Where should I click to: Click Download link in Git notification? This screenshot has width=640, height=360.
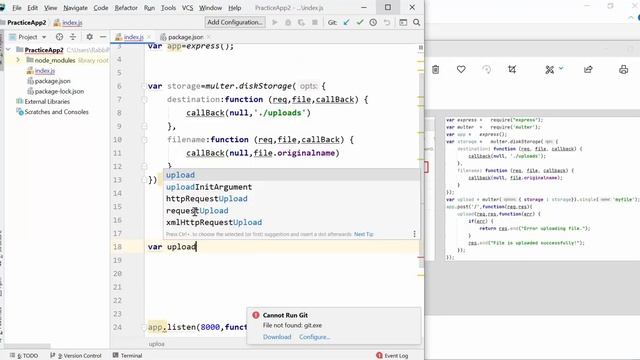click(277, 337)
